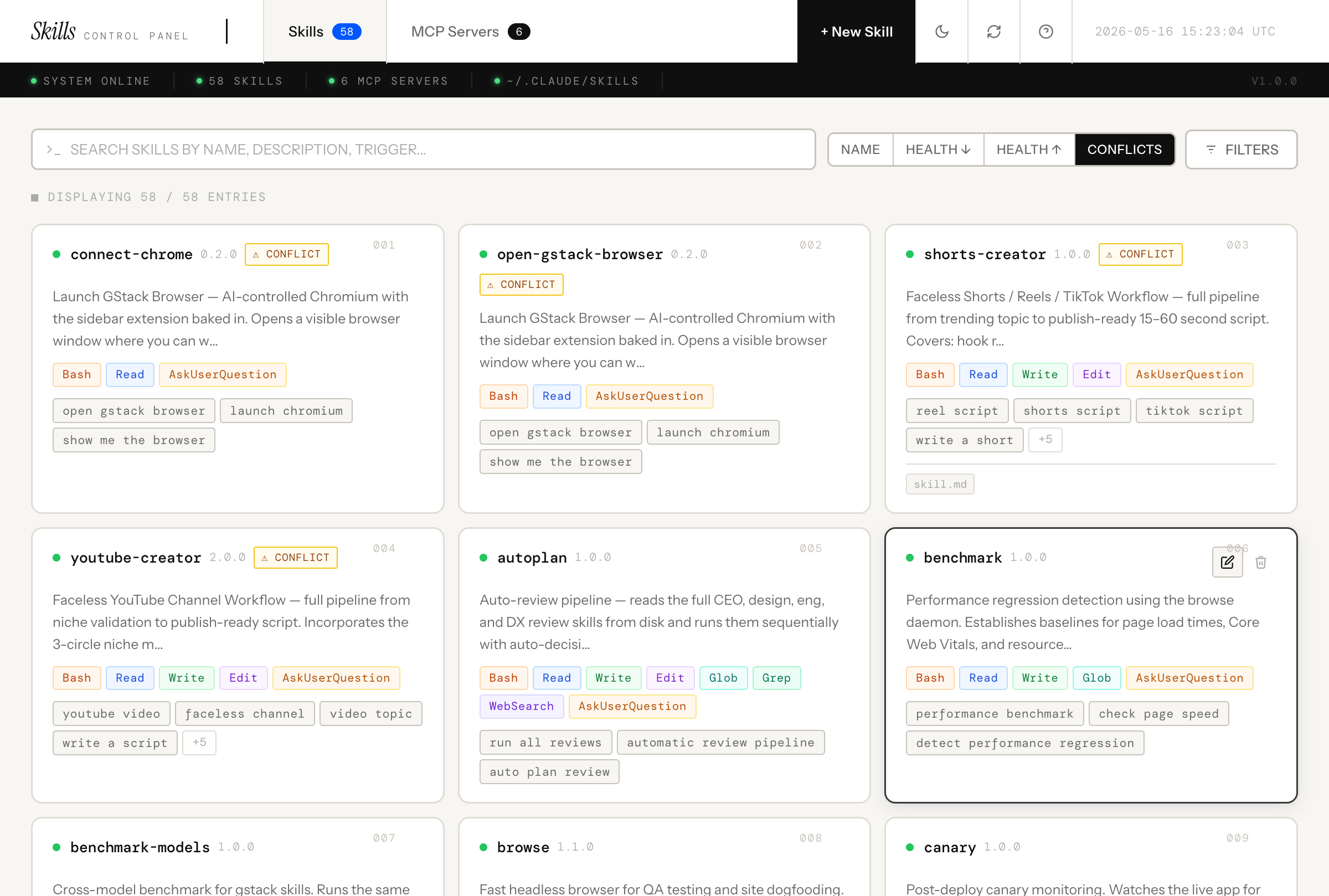Click CONFLICT badge on connect-chrome
This screenshot has width=1329, height=896.
tap(287, 254)
